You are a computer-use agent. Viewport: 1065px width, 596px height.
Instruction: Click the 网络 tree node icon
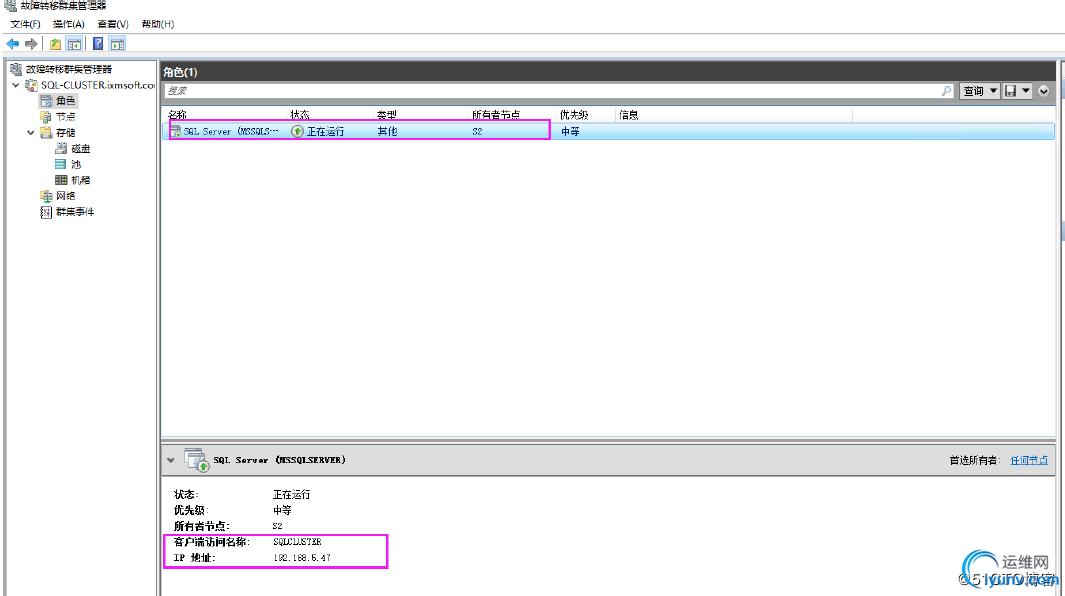(x=46, y=196)
